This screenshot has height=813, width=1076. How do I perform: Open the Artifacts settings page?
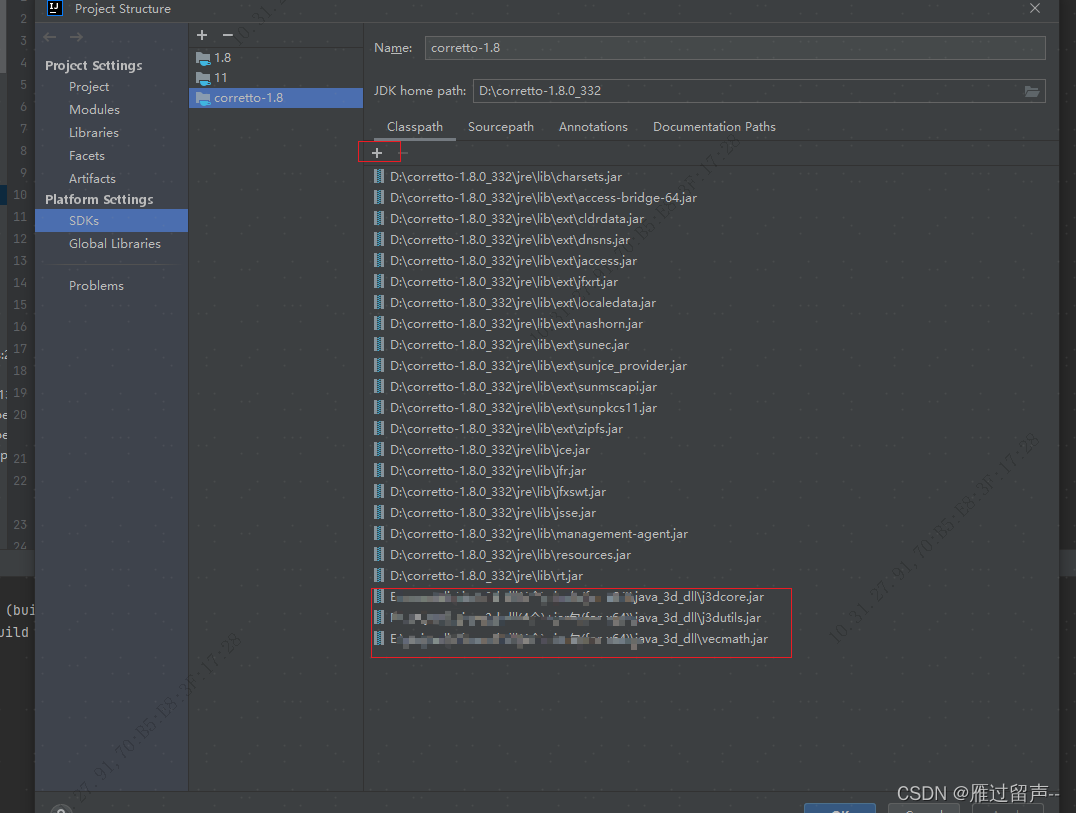92,178
